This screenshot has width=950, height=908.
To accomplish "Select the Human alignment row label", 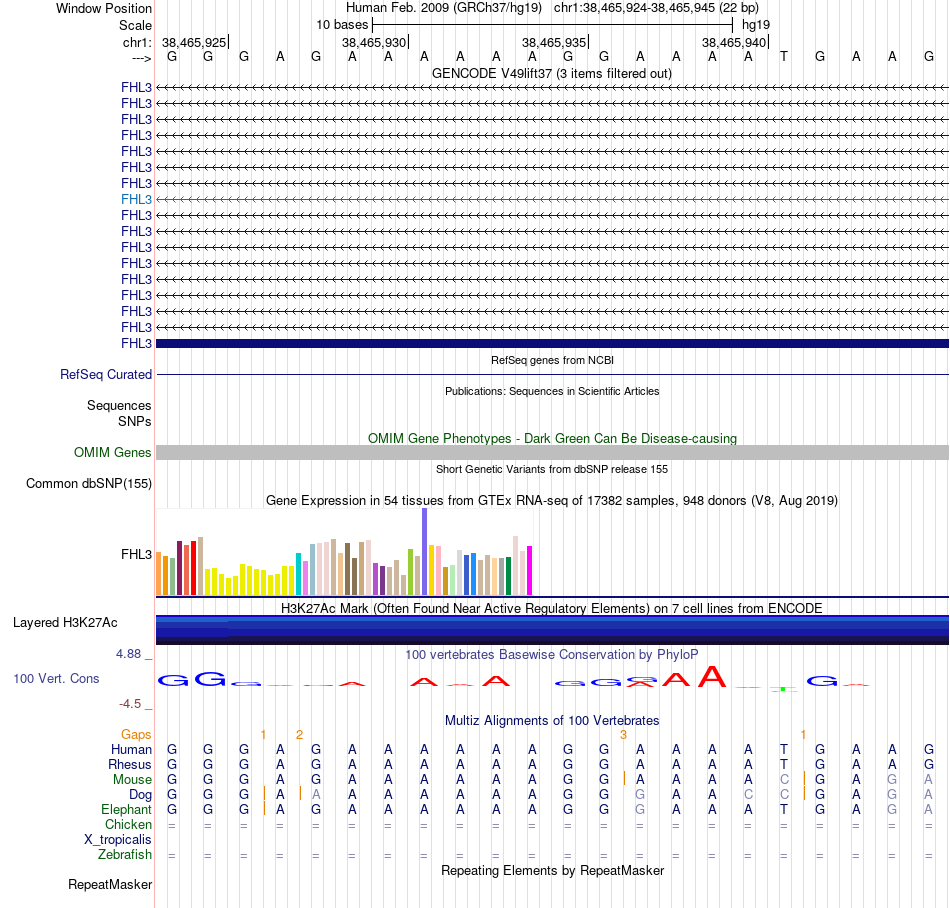I will pos(131,750).
